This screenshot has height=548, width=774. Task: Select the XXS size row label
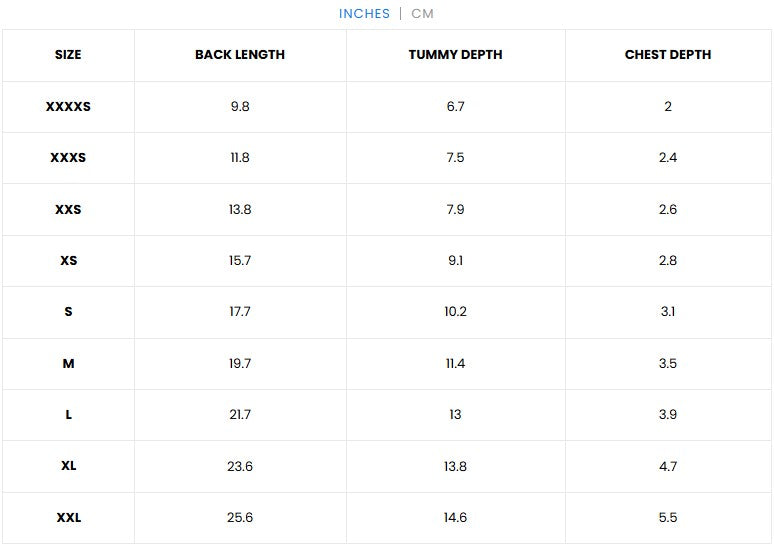(68, 210)
